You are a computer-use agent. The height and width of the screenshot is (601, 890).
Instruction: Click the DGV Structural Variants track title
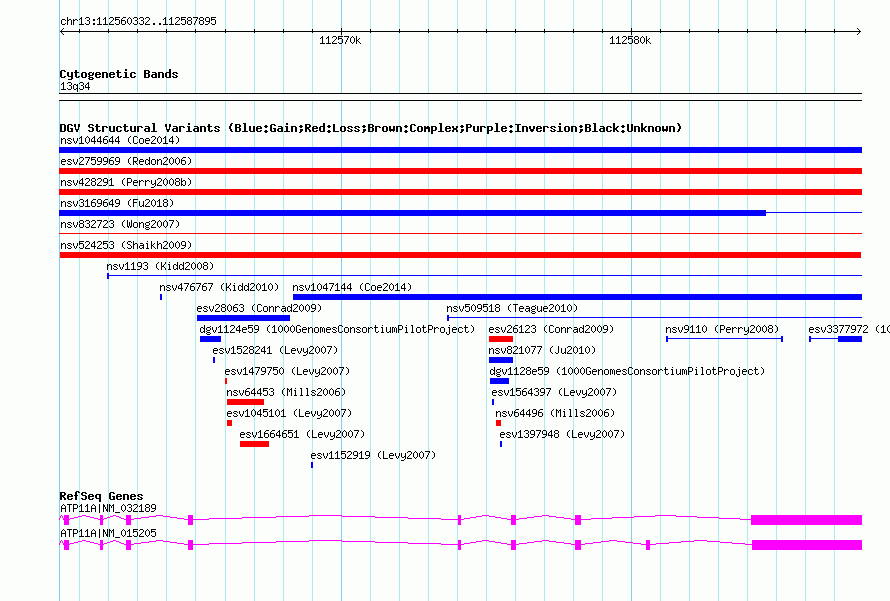tap(371, 128)
